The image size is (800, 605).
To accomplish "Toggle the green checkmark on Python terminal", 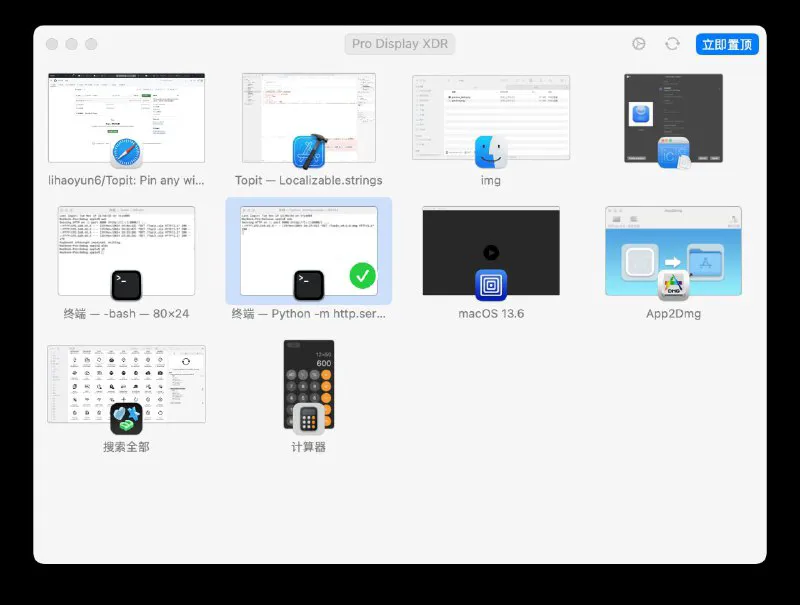I will [x=363, y=276].
